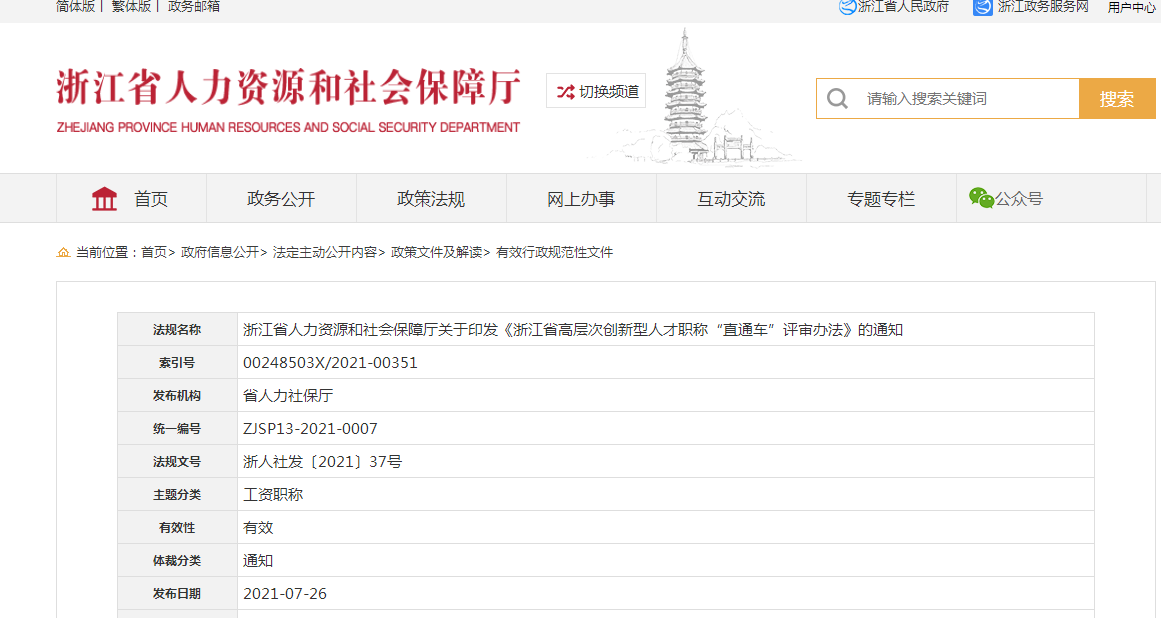
Task: Go to 互动交流 section
Action: [x=731, y=199]
